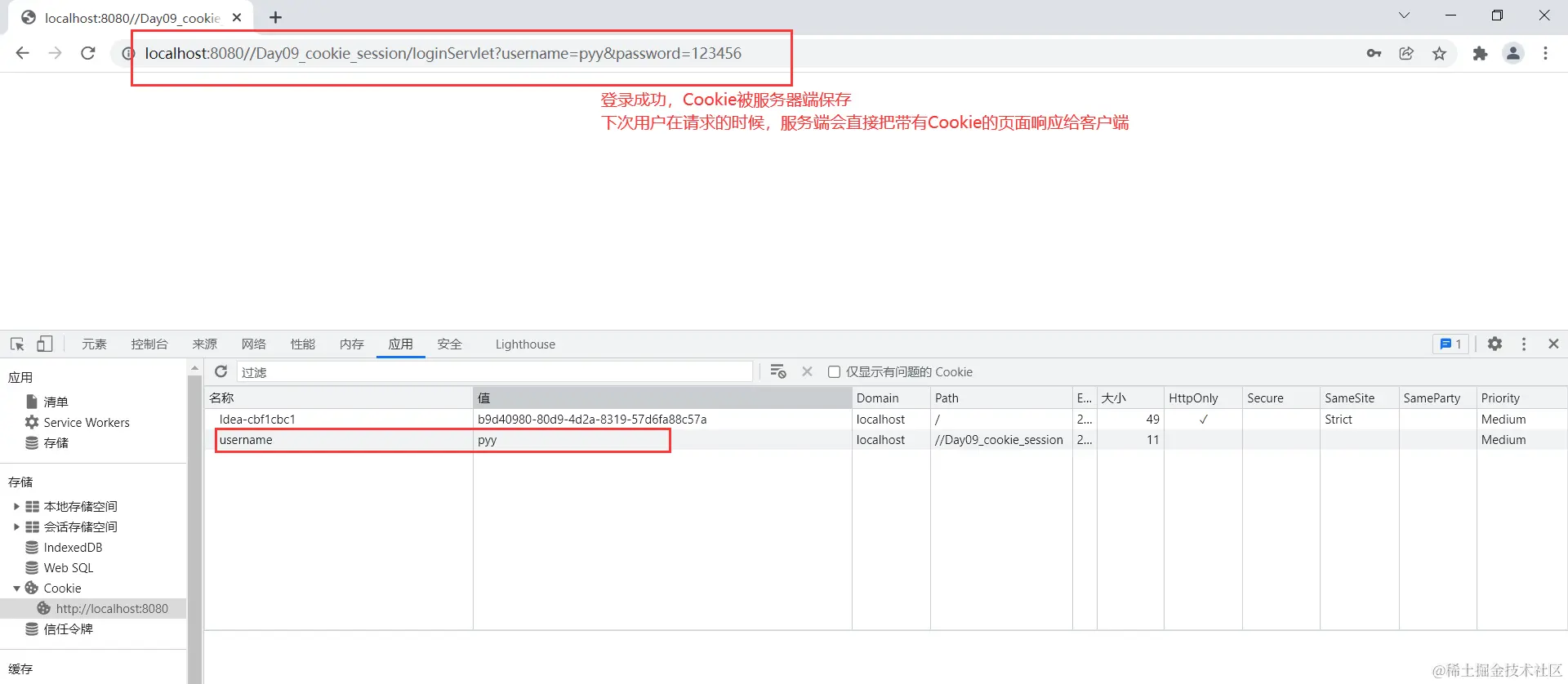Open the tab search dropdown arrow
The image size is (1568, 684).
click(x=1404, y=16)
